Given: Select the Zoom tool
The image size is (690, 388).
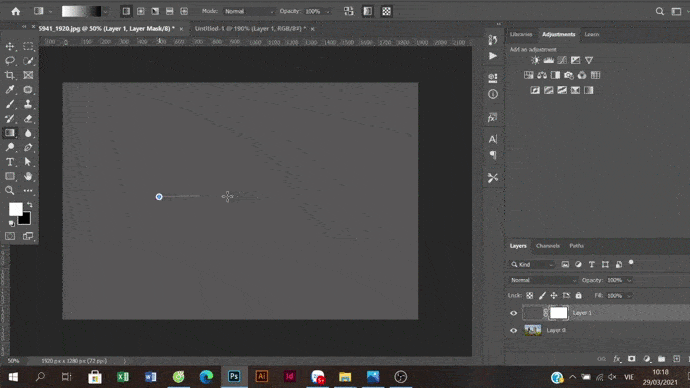Looking at the screenshot, I should (x=10, y=190).
